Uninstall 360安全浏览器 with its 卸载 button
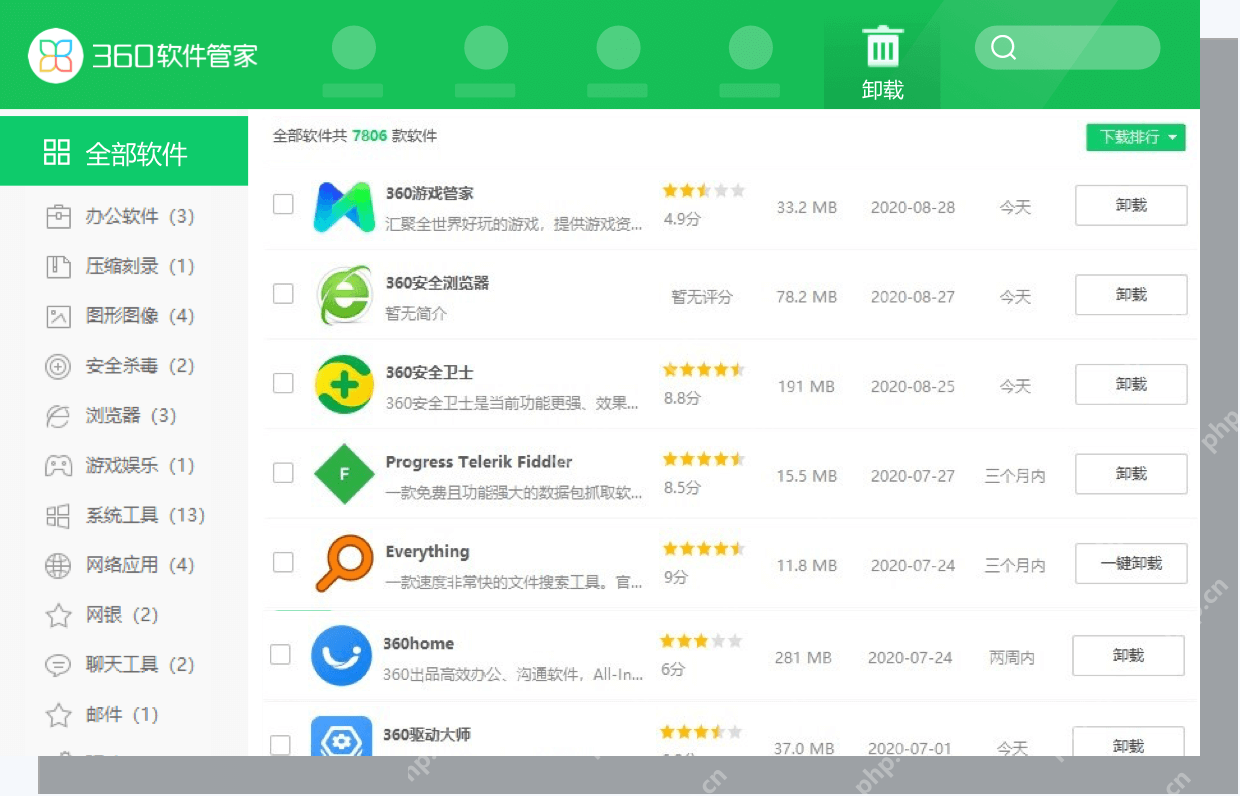1240x796 pixels. (x=1131, y=295)
